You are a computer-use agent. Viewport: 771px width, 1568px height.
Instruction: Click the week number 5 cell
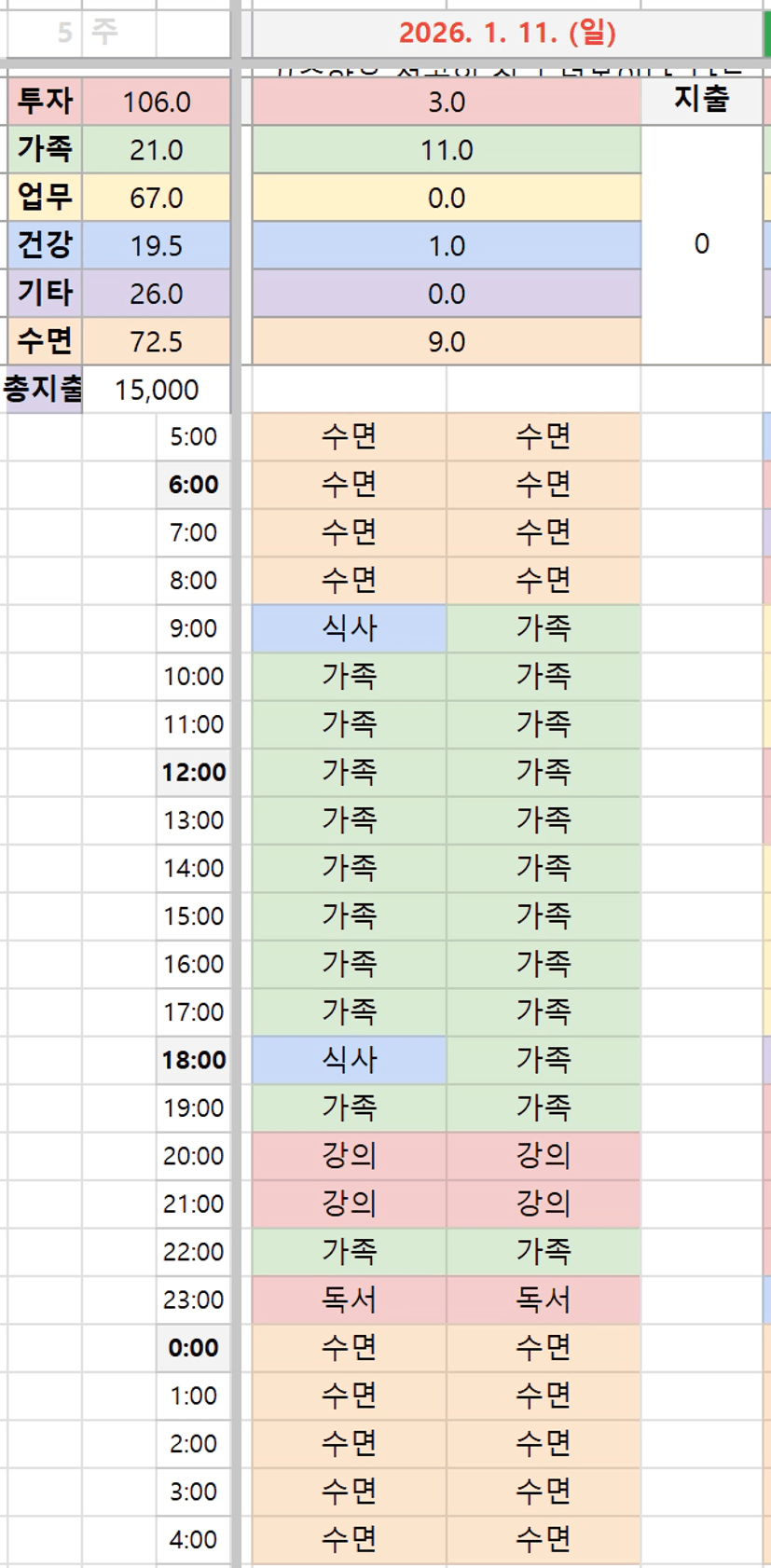click(63, 34)
